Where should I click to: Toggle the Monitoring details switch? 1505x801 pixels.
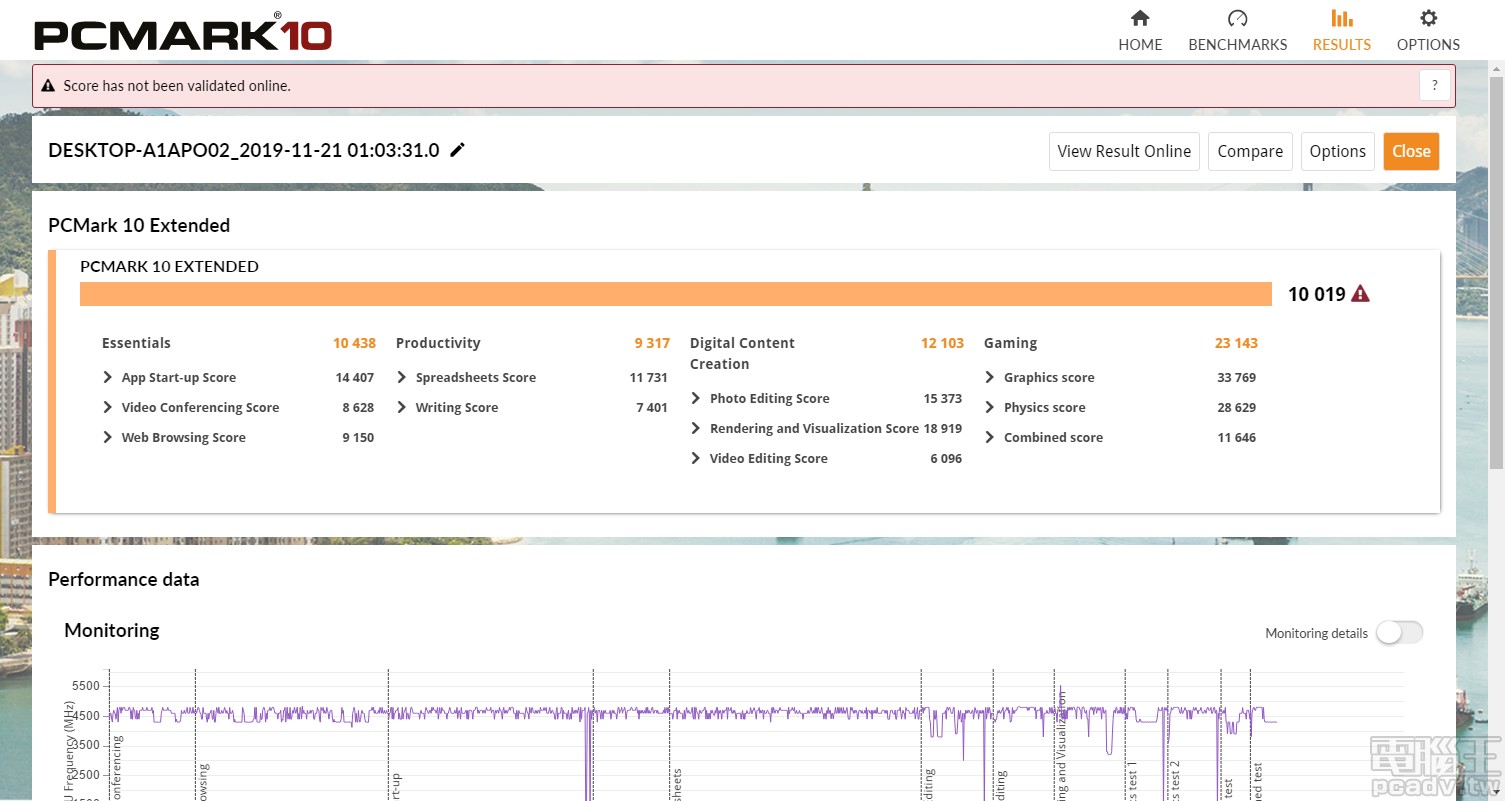1399,632
